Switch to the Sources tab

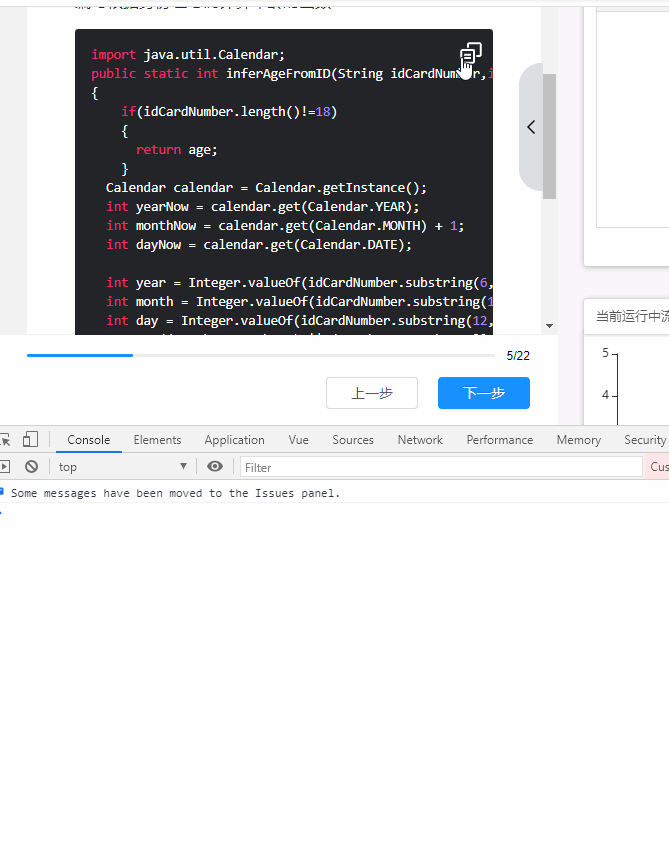pos(353,440)
